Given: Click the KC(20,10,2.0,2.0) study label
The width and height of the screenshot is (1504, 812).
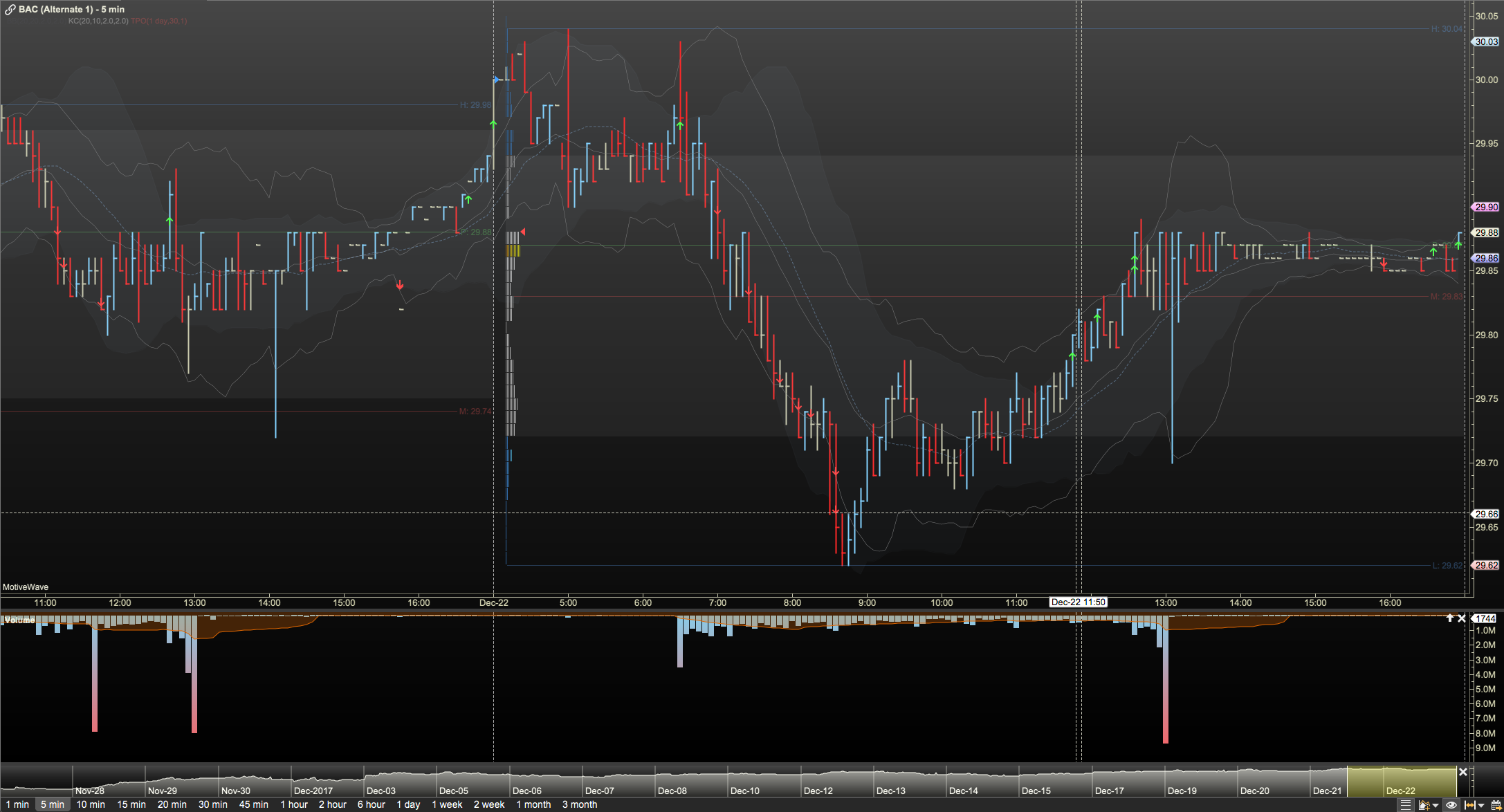Looking at the screenshot, I should (98, 21).
